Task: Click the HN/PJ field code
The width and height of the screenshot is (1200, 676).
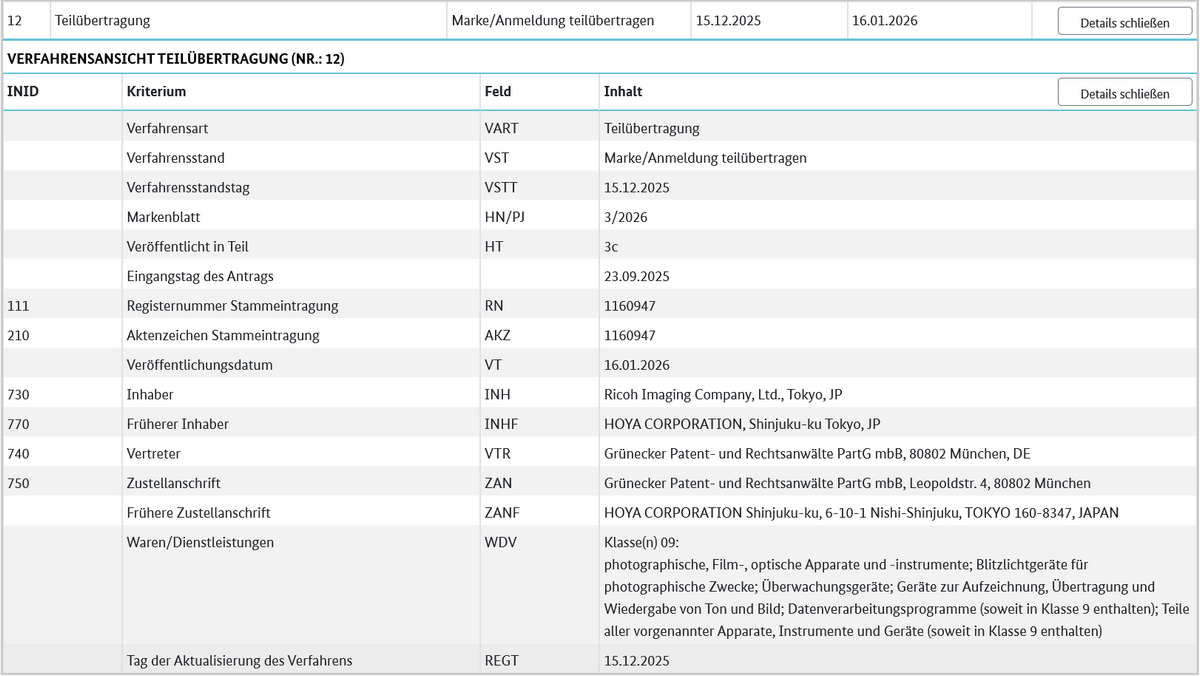Action: 503,217
